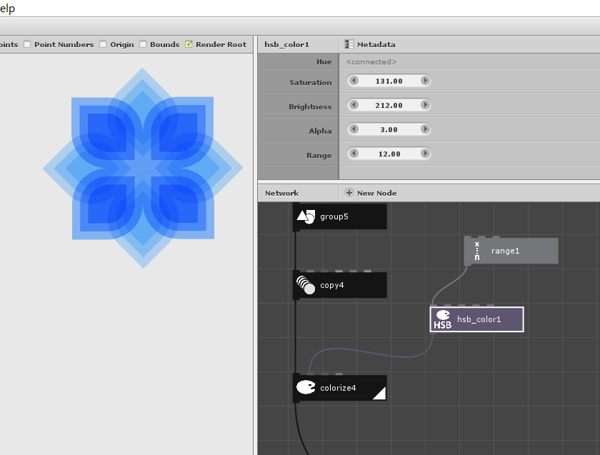
Task: Toggle the Origin checkbox
Action: (x=103, y=44)
